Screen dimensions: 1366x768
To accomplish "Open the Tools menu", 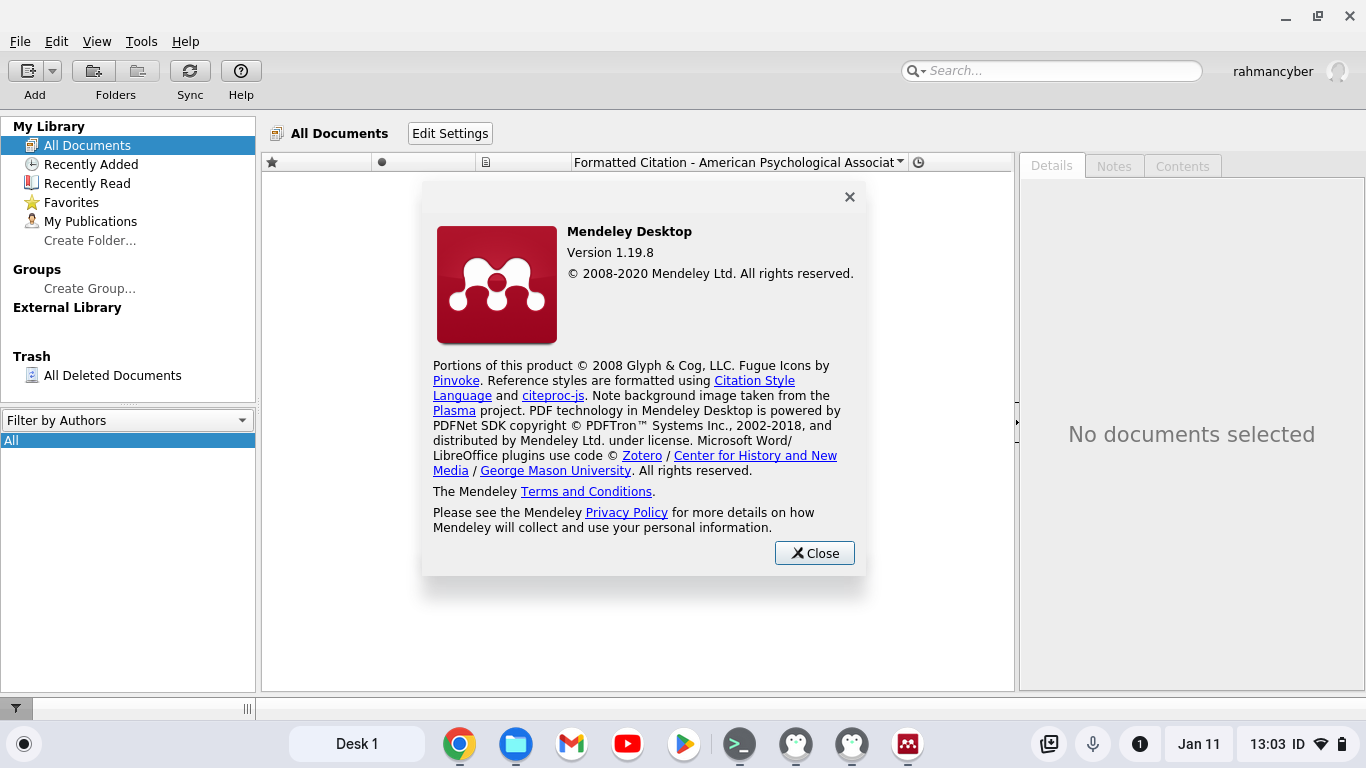I will pos(141,41).
